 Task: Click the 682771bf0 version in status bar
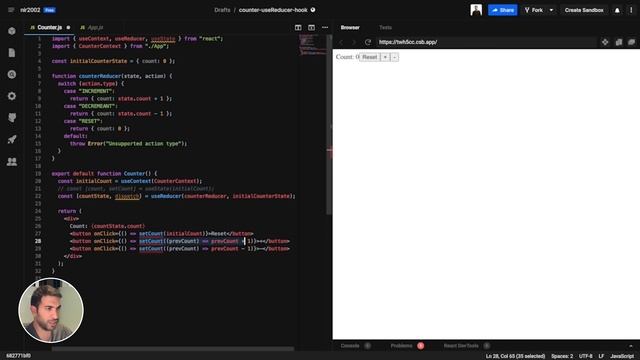point(18,356)
